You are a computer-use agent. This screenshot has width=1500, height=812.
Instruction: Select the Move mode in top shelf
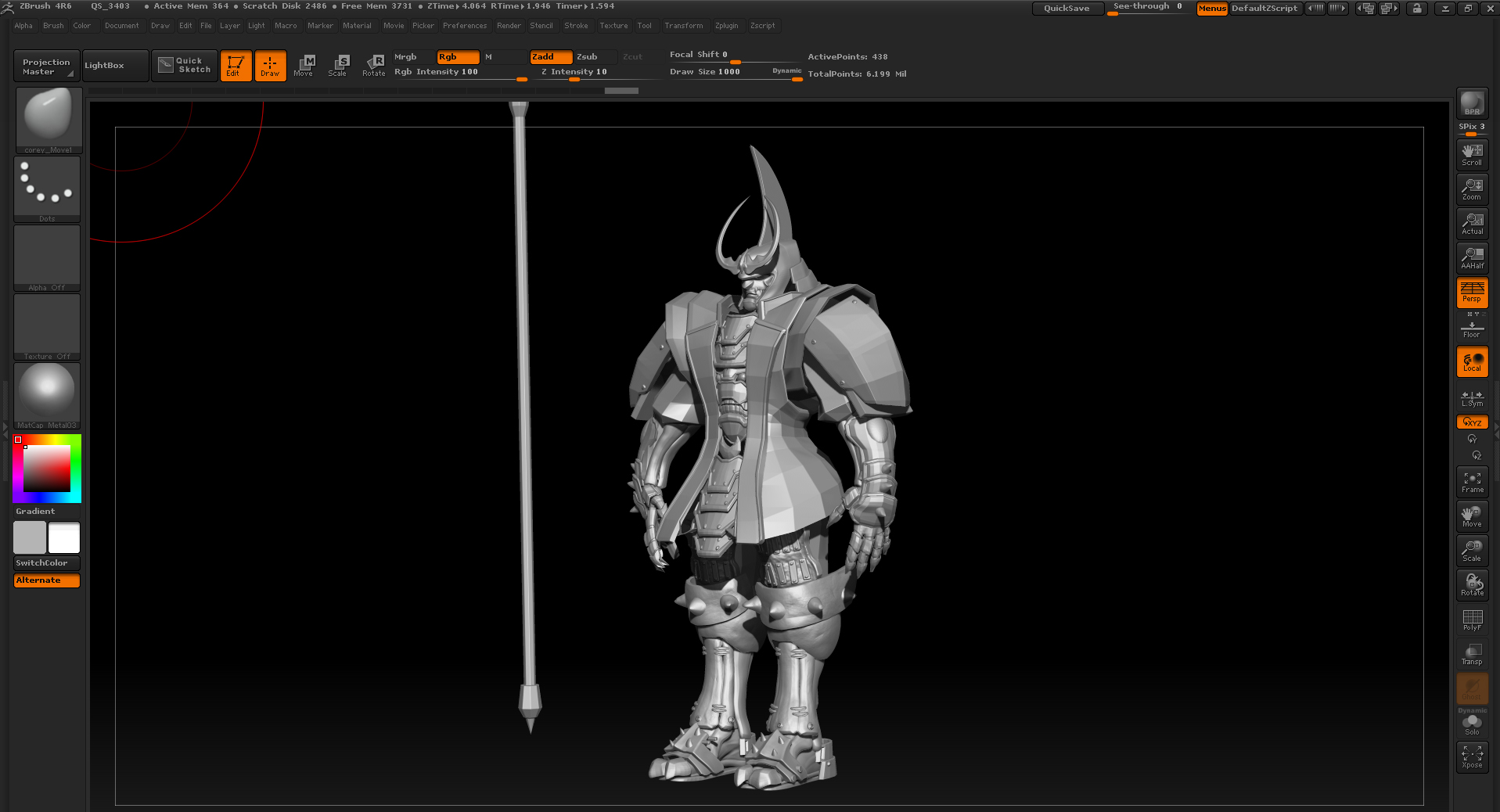pos(304,66)
